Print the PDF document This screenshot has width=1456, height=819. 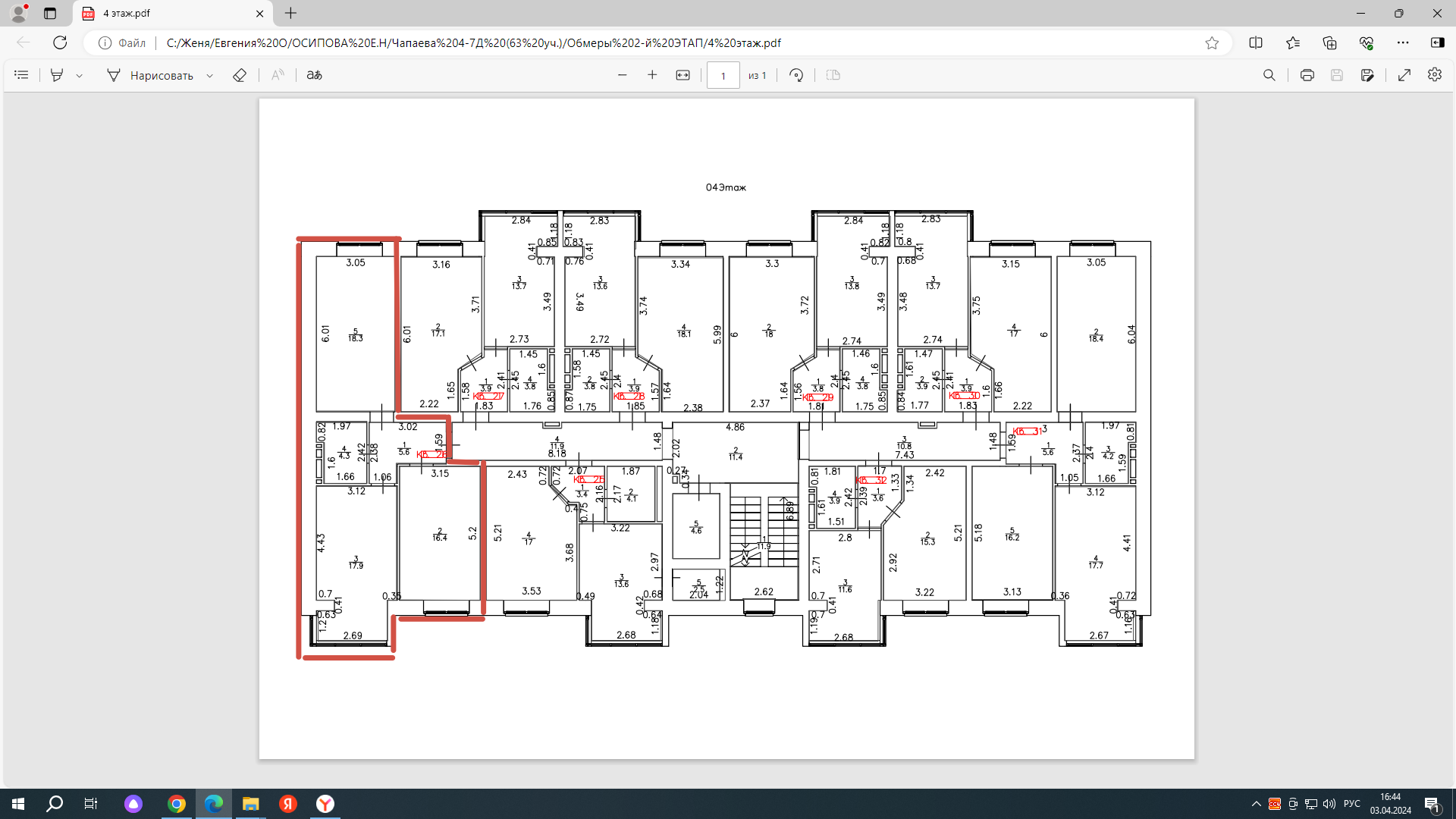tap(1307, 75)
